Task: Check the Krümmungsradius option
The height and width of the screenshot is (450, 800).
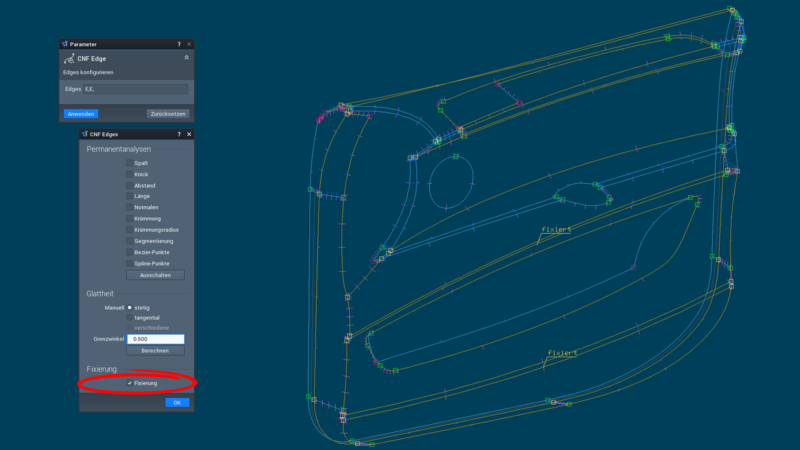Action: pos(129,230)
